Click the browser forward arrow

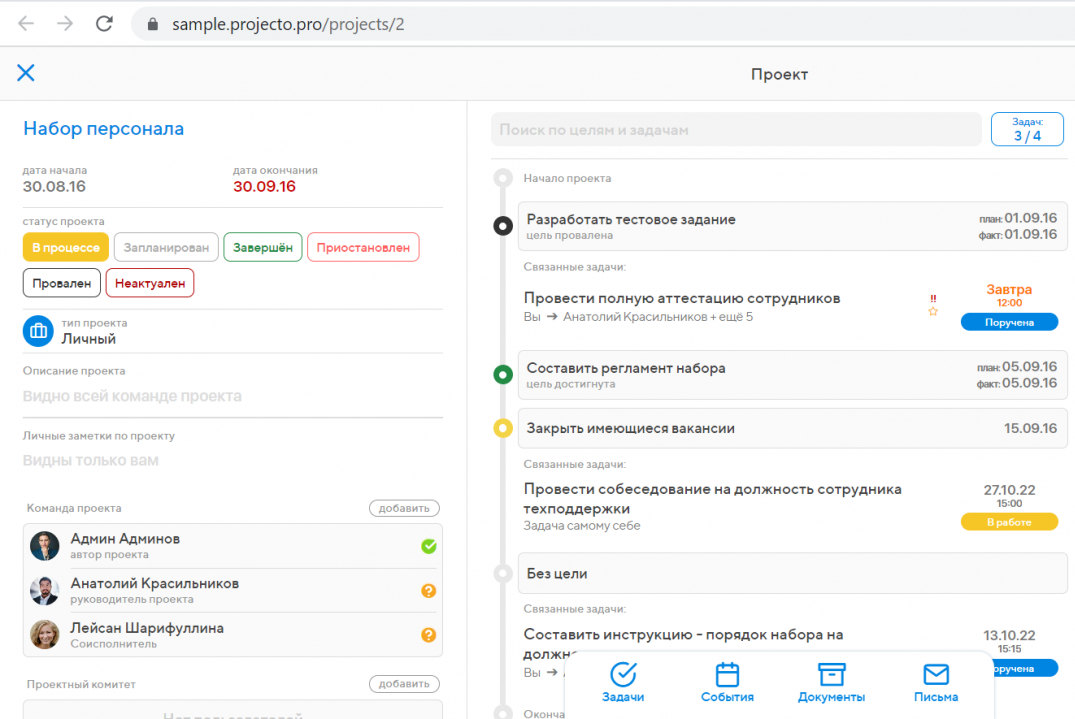[65, 24]
